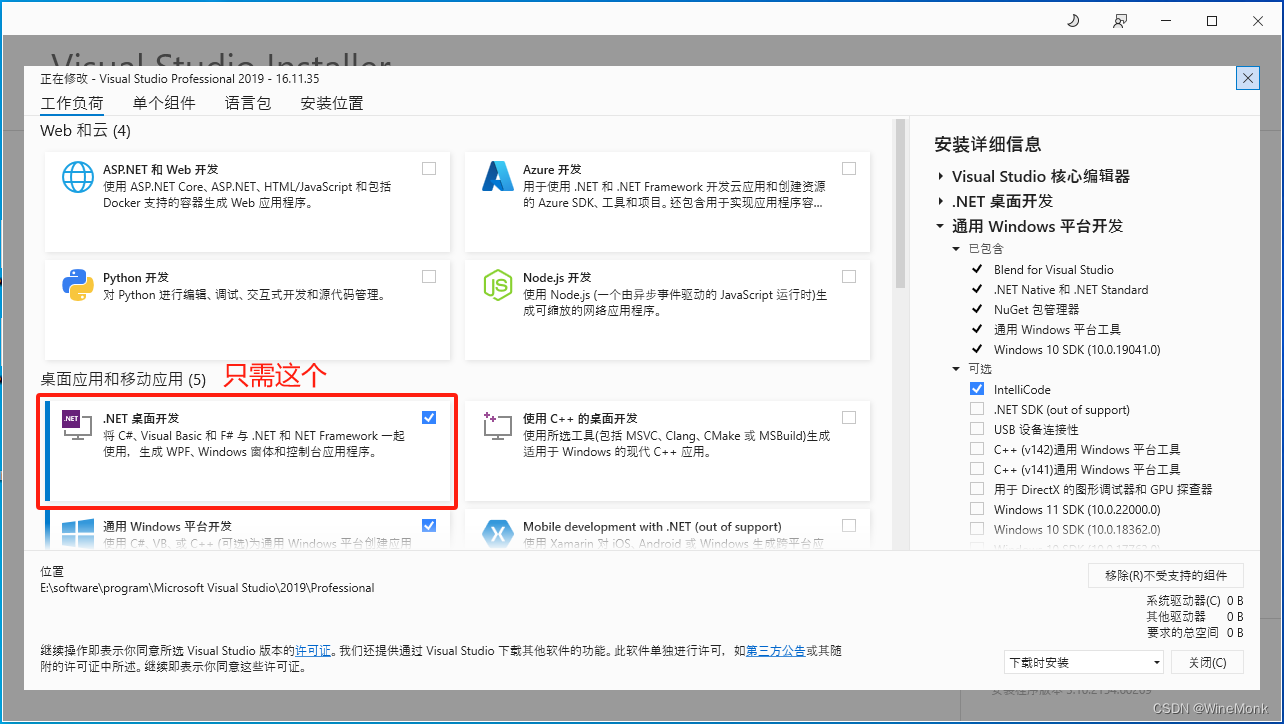Select Blend for Visual Studio item
Screen dimensions: 1284x724
point(1053,269)
